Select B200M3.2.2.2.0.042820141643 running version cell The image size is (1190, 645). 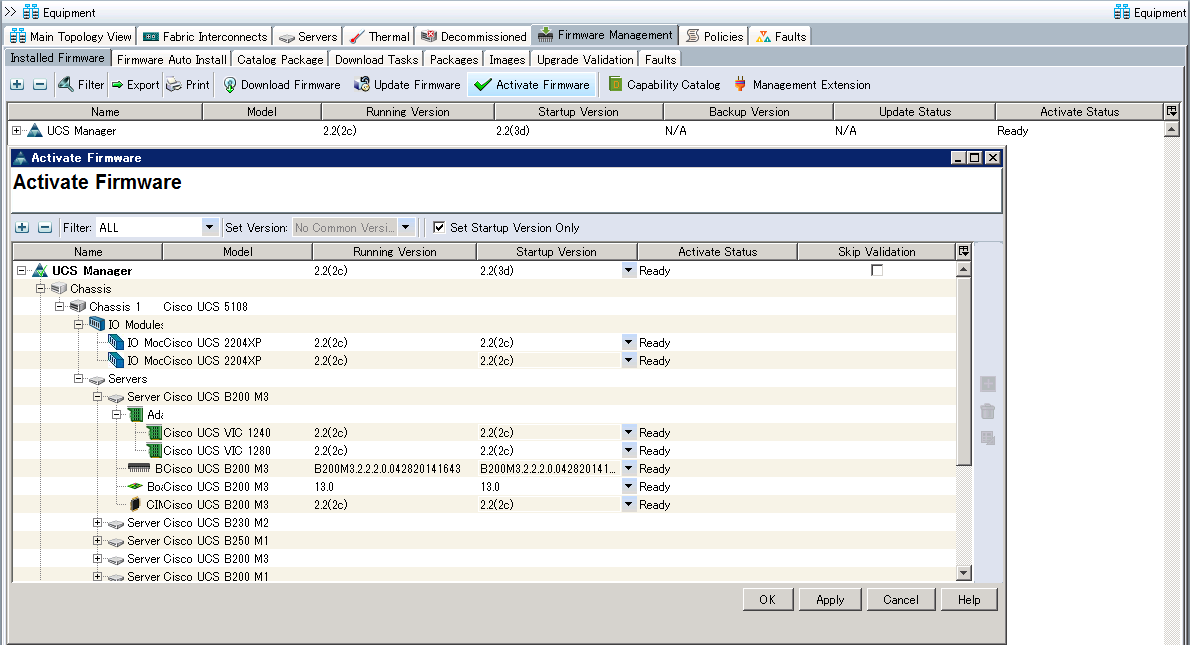point(393,468)
